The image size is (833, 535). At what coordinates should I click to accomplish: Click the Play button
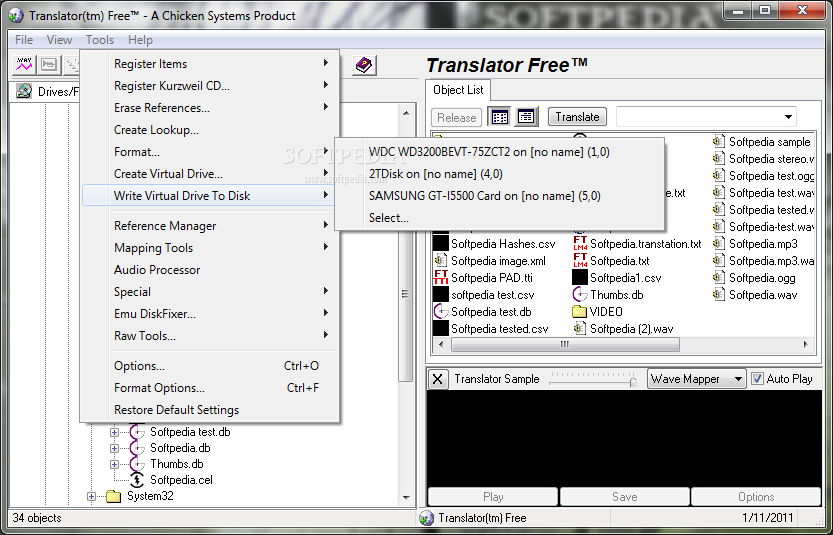493,497
